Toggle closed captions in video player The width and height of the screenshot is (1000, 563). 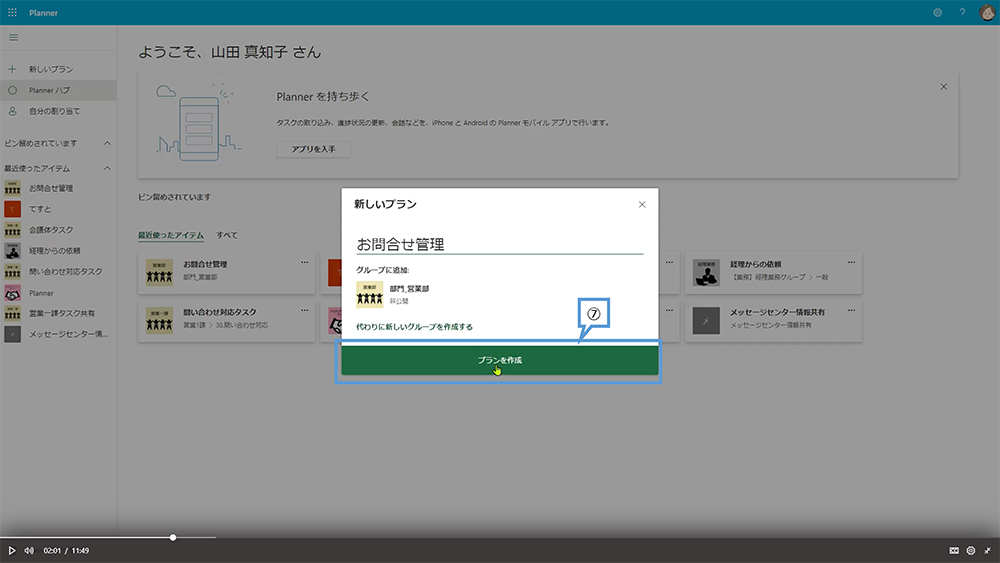pos(953,550)
